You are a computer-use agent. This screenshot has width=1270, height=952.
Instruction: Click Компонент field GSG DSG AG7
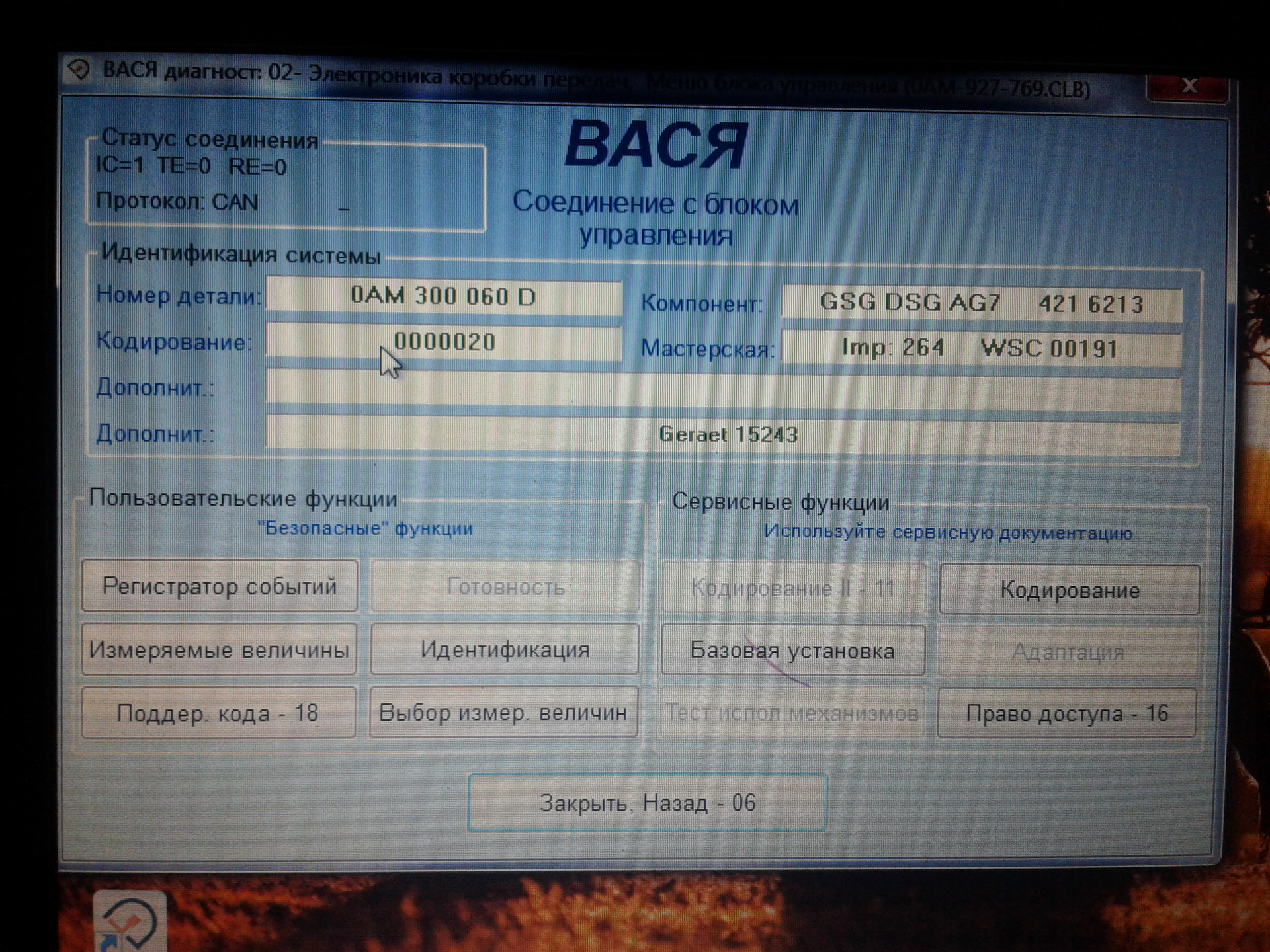click(982, 303)
